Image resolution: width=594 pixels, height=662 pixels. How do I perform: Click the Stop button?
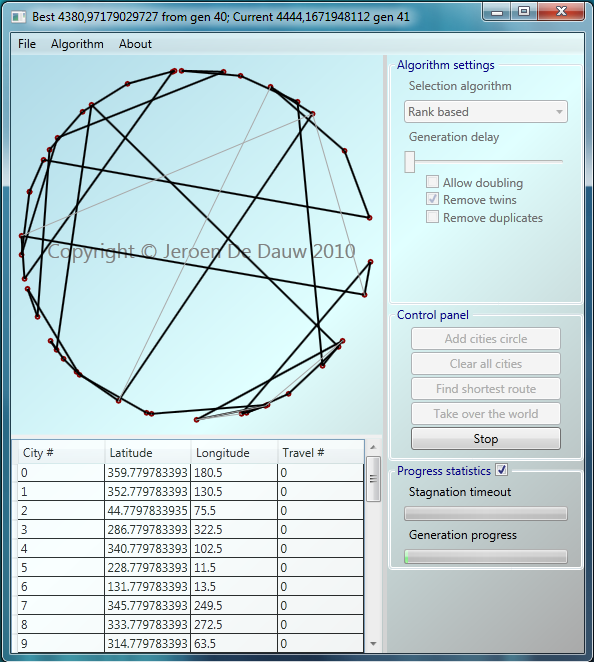486,439
